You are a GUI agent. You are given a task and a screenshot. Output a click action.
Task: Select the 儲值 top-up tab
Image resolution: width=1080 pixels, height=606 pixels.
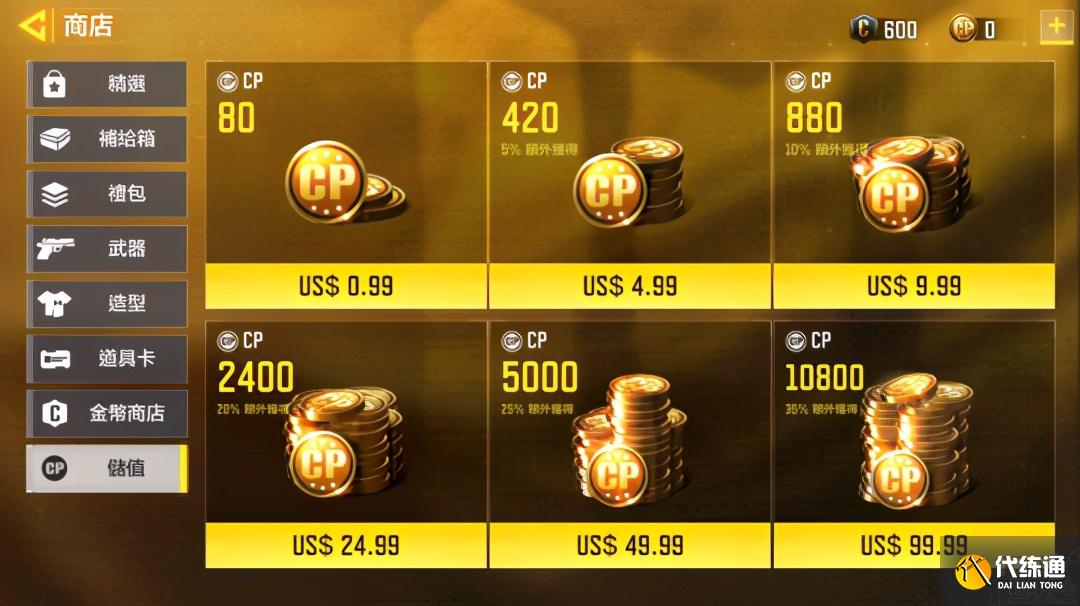tap(107, 468)
